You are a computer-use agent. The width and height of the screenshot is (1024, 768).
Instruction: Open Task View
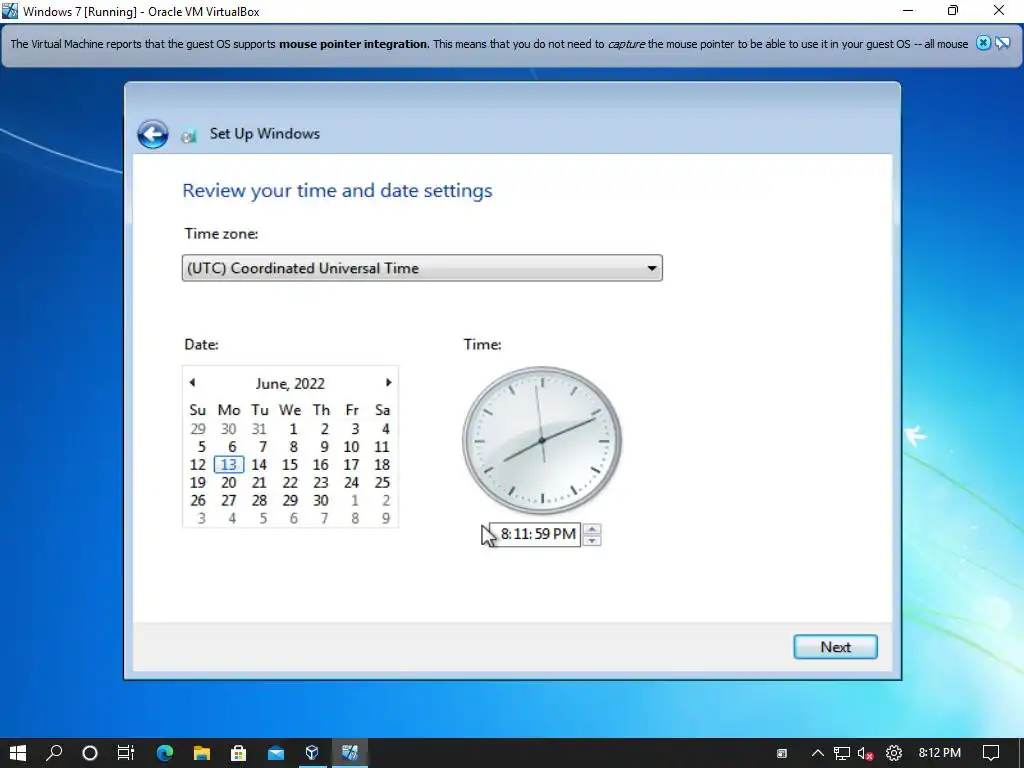tap(125, 753)
